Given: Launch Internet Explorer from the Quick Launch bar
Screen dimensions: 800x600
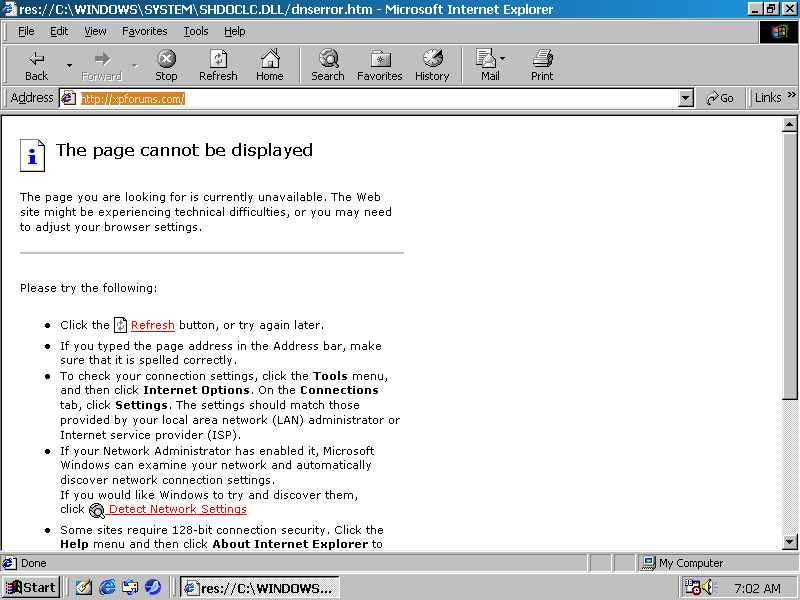Looking at the screenshot, I should [x=107, y=587].
